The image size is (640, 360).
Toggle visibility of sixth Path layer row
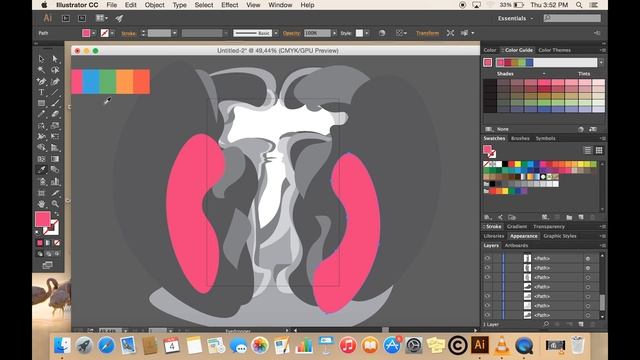point(487,306)
